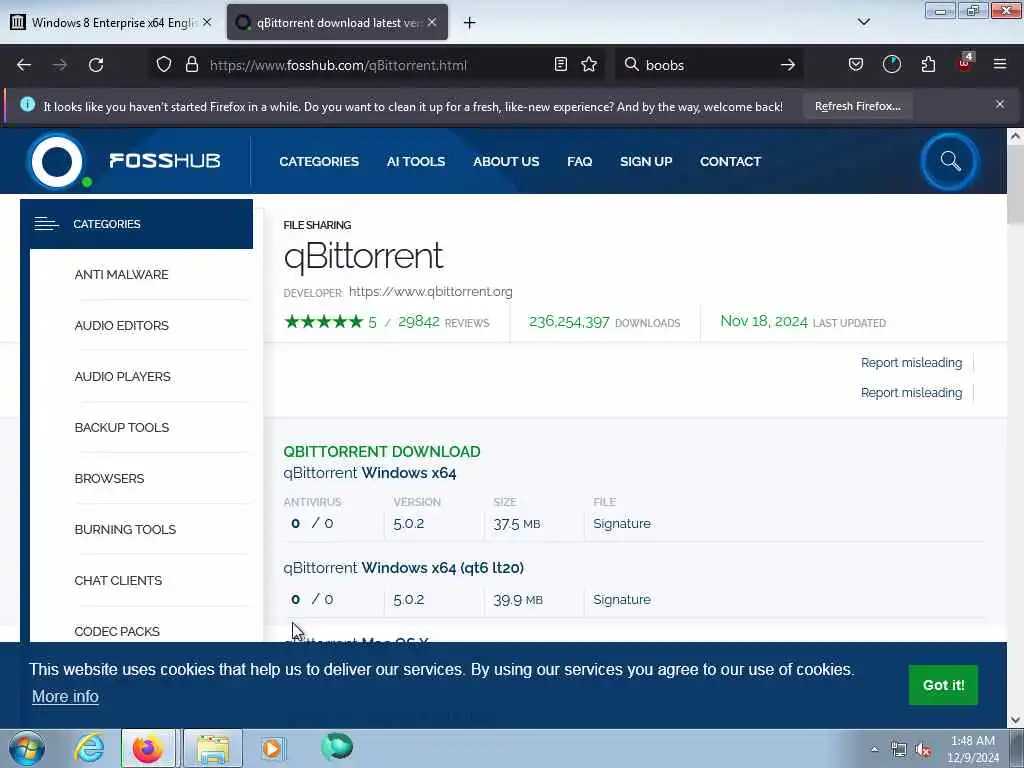This screenshot has width=1024, height=768.
Task: Open the FAQ nav item
Action: click(x=579, y=161)
